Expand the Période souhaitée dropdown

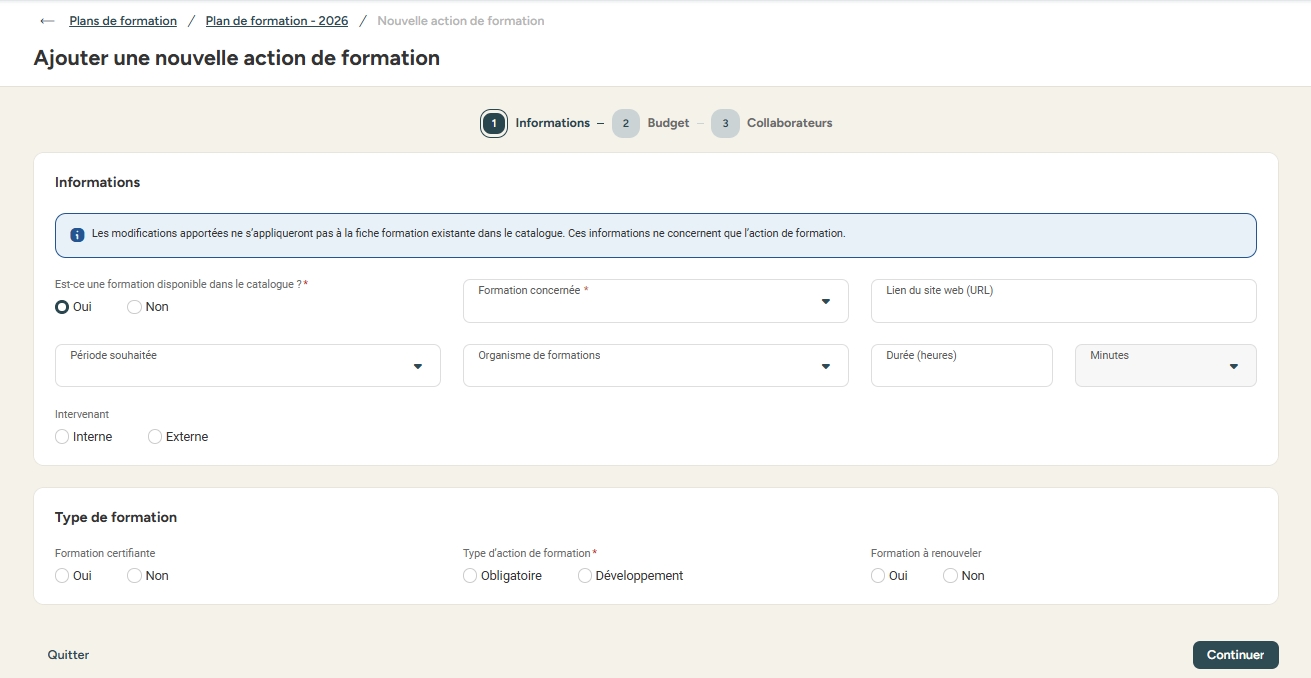click(x=247, y=366)
